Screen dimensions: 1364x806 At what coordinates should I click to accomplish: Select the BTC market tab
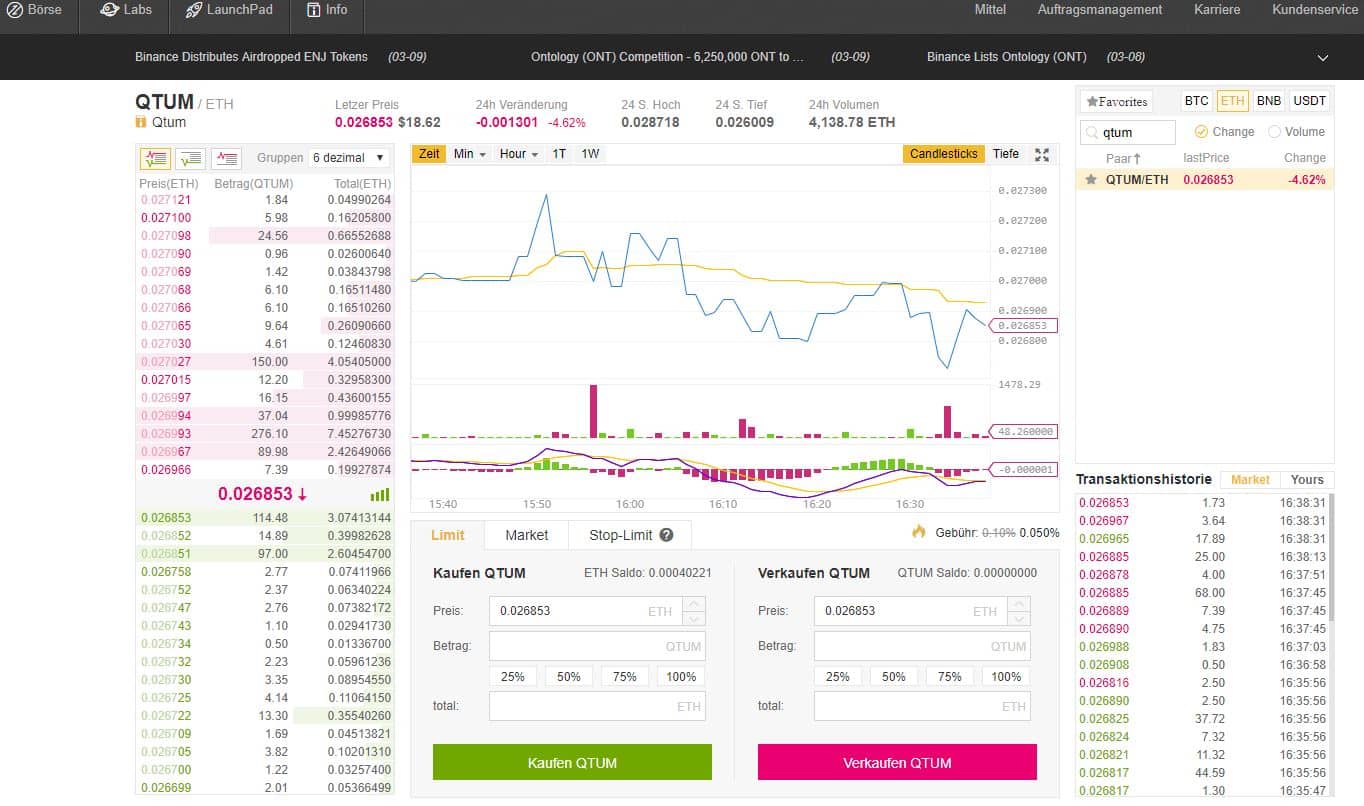click(x=1196, y=101)
